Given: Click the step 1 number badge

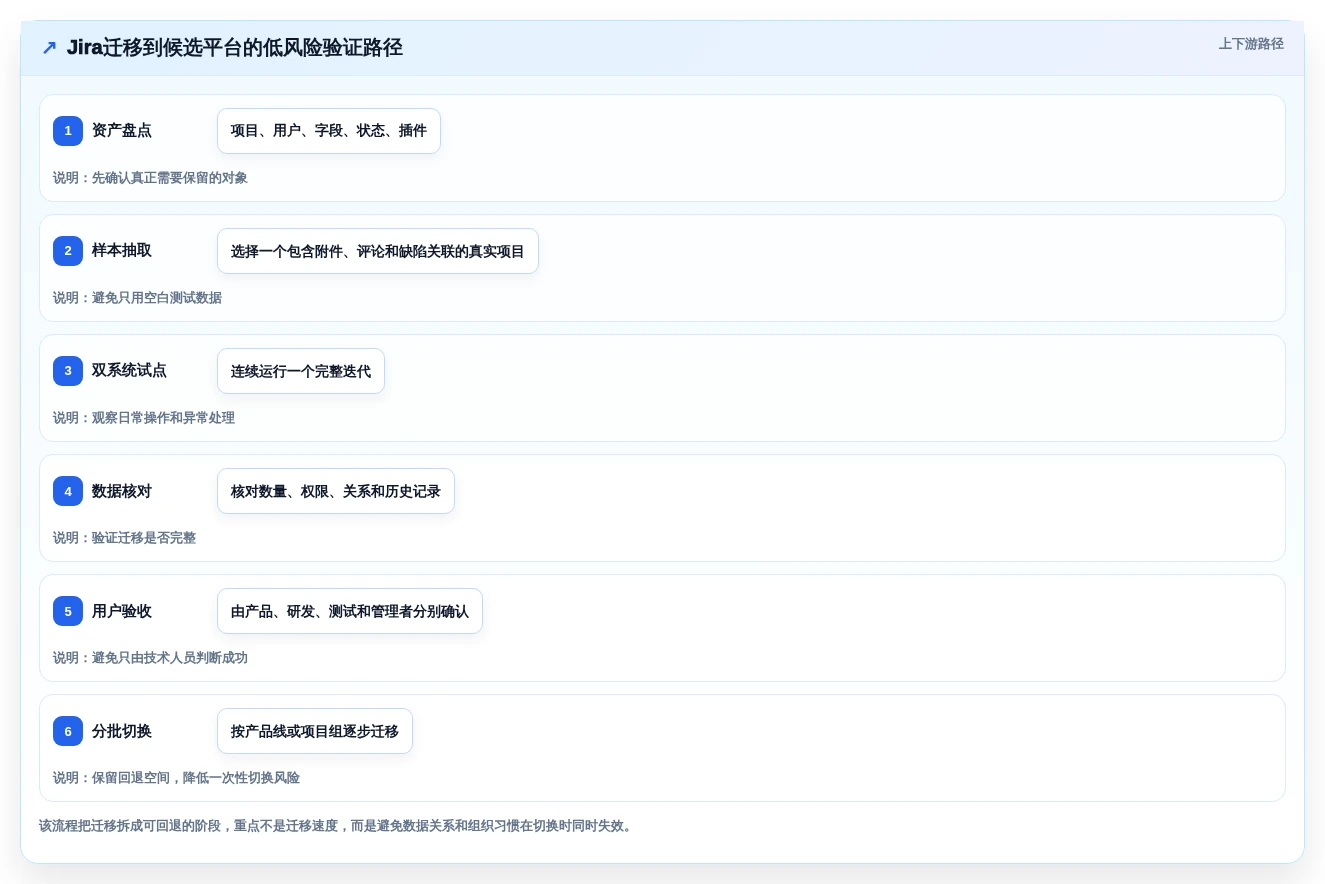Looking at the screenshot, I should pos(68,131).
